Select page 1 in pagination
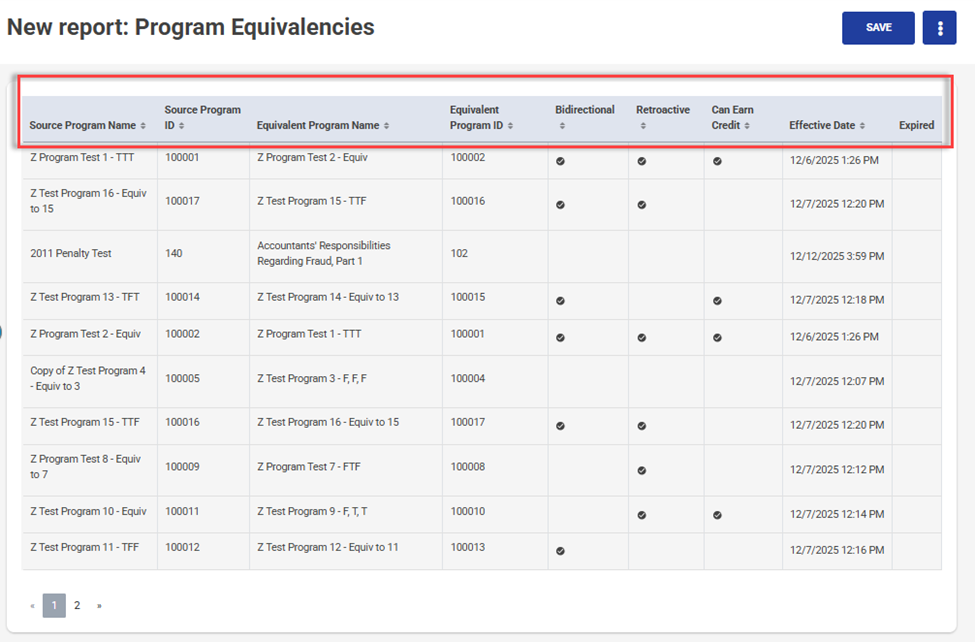The height and width of the screenshot is (642, 975). [54, 605]
